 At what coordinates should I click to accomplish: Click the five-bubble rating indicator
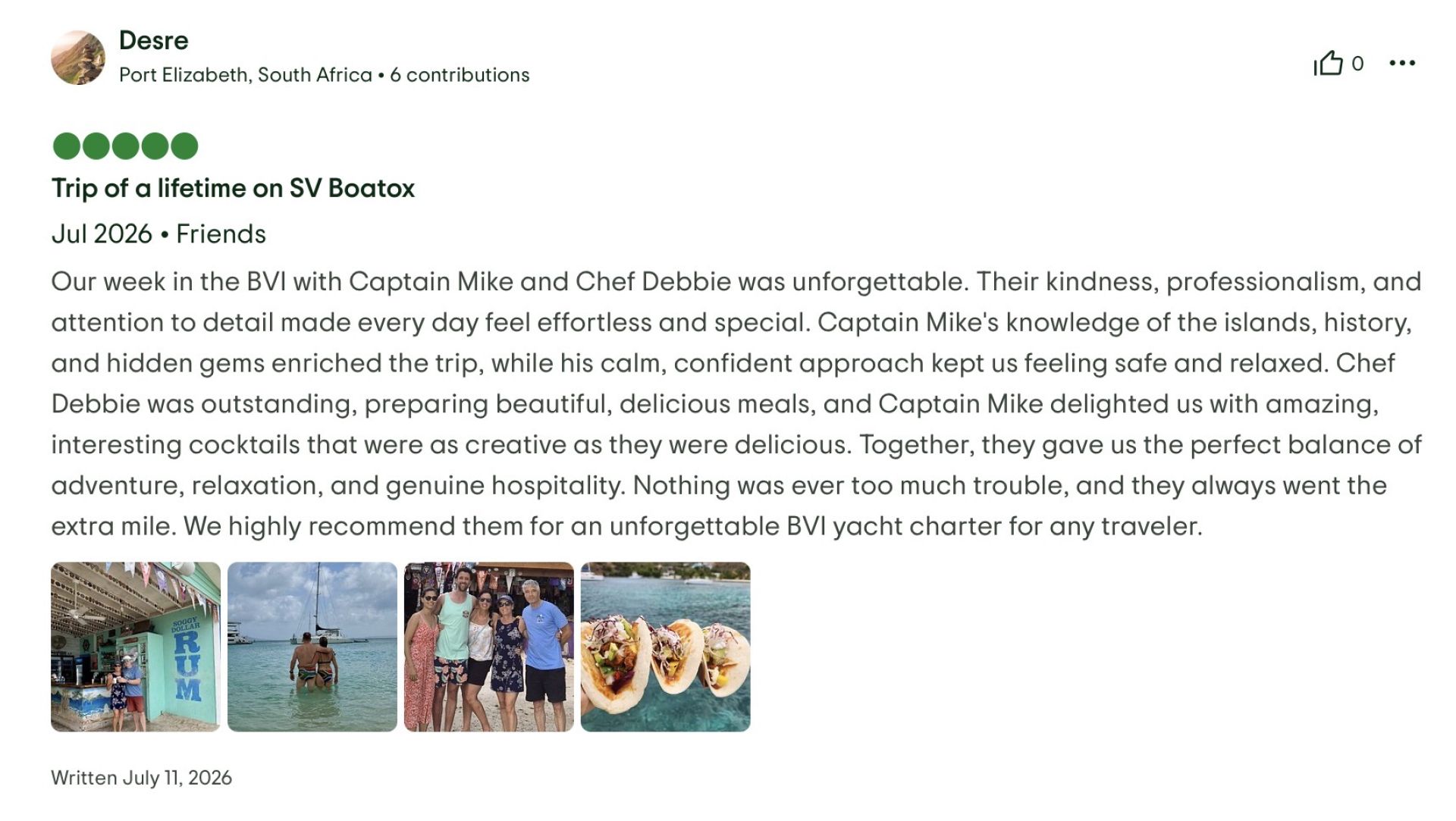click(x=125, y=146)
